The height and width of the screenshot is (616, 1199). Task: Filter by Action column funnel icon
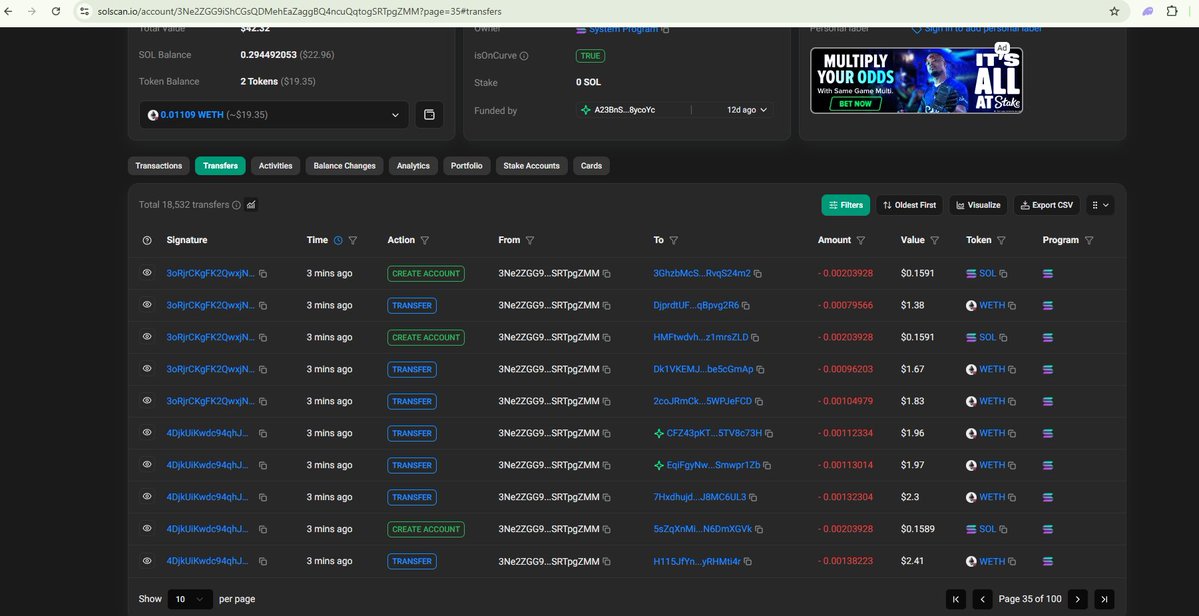click(424, 240)
